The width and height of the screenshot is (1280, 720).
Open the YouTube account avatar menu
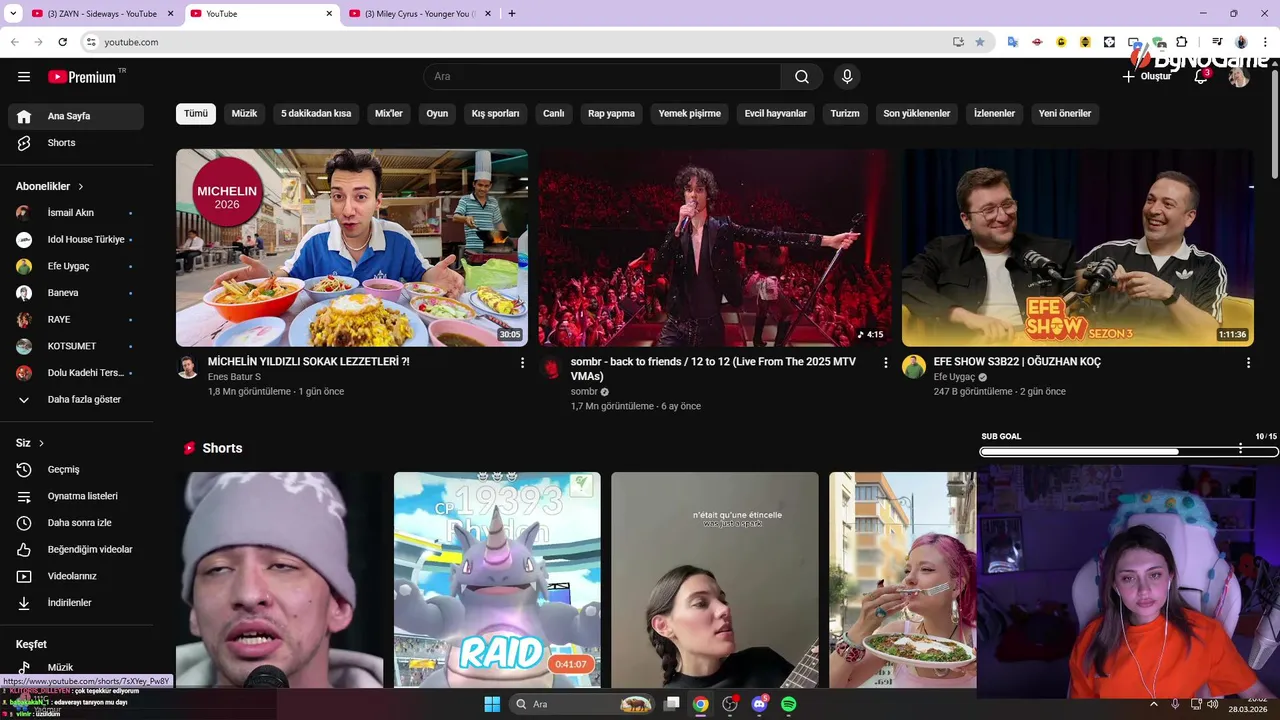coord(1239,77)
